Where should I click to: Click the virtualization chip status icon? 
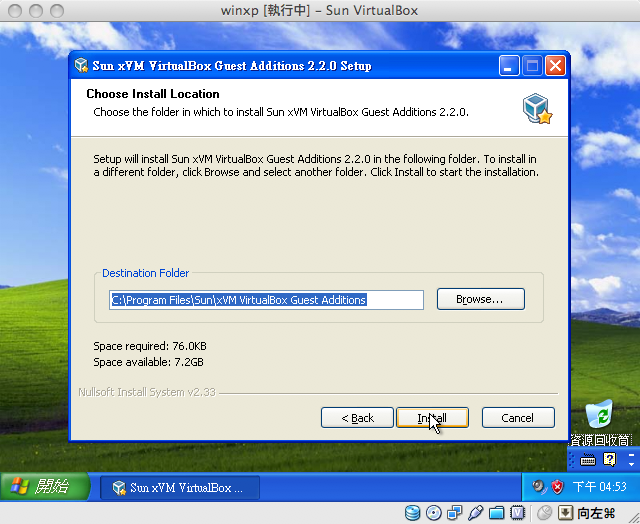[x=518, y=513]
